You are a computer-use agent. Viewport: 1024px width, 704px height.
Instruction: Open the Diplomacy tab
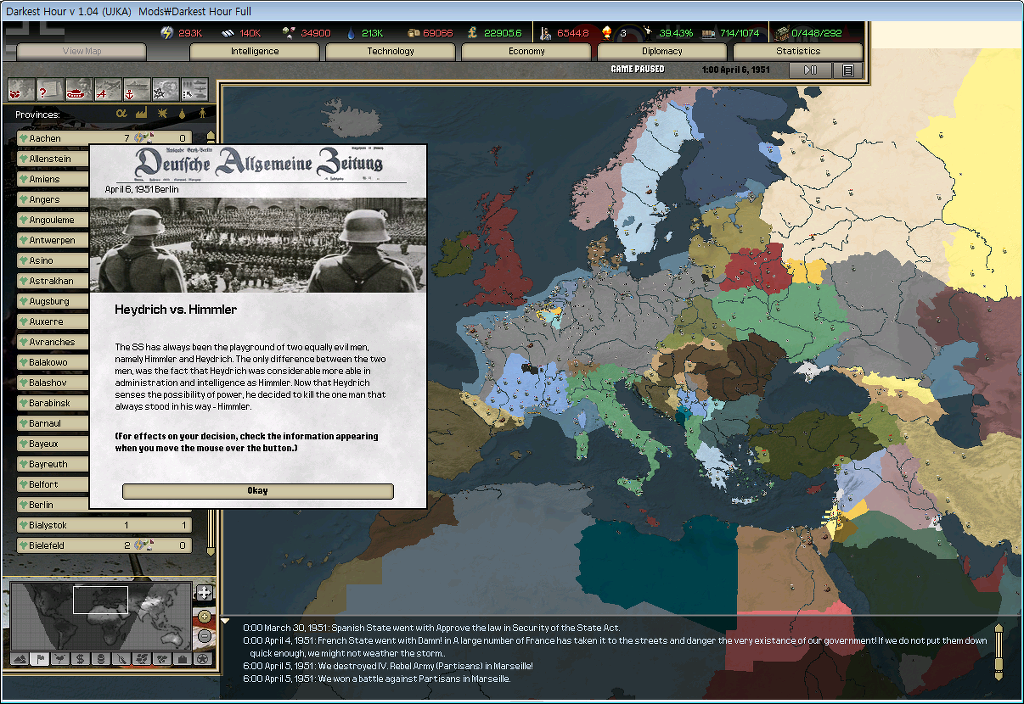coord(662,51)
